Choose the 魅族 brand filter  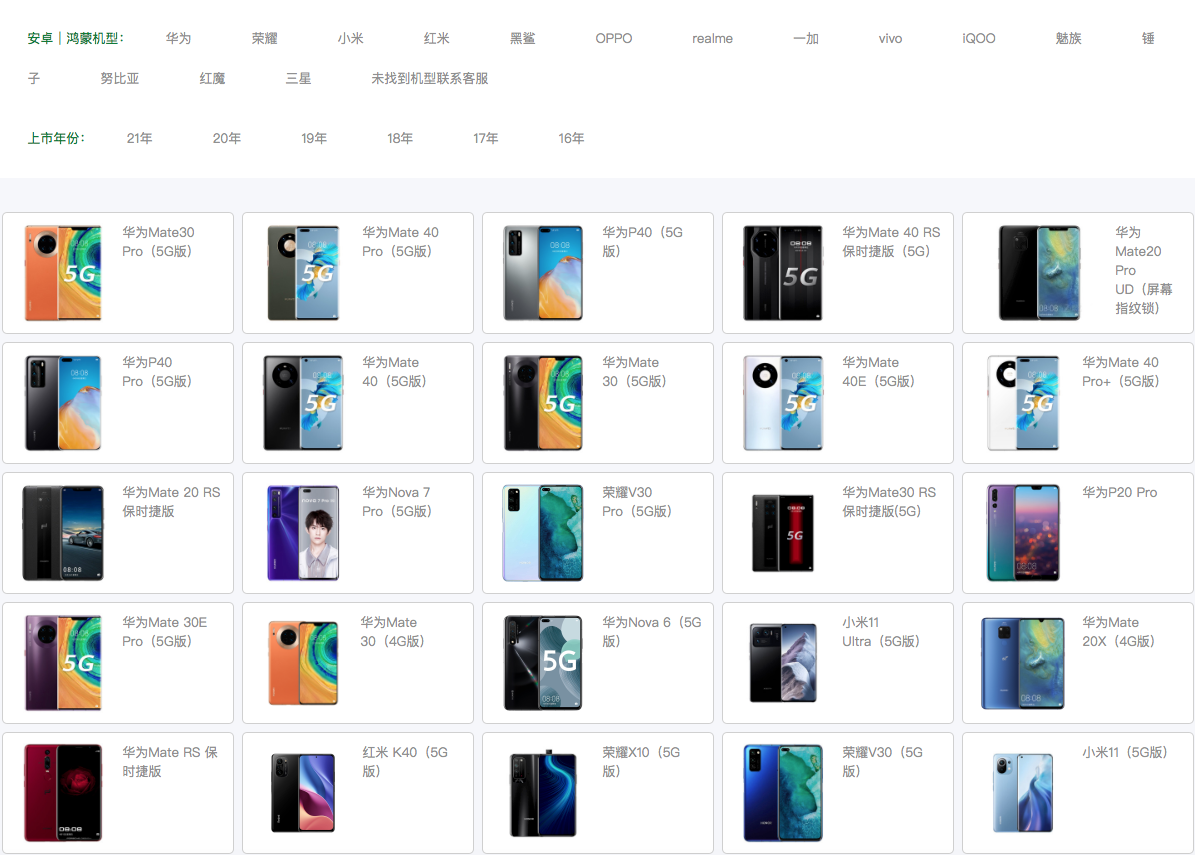pos(1068,38)
